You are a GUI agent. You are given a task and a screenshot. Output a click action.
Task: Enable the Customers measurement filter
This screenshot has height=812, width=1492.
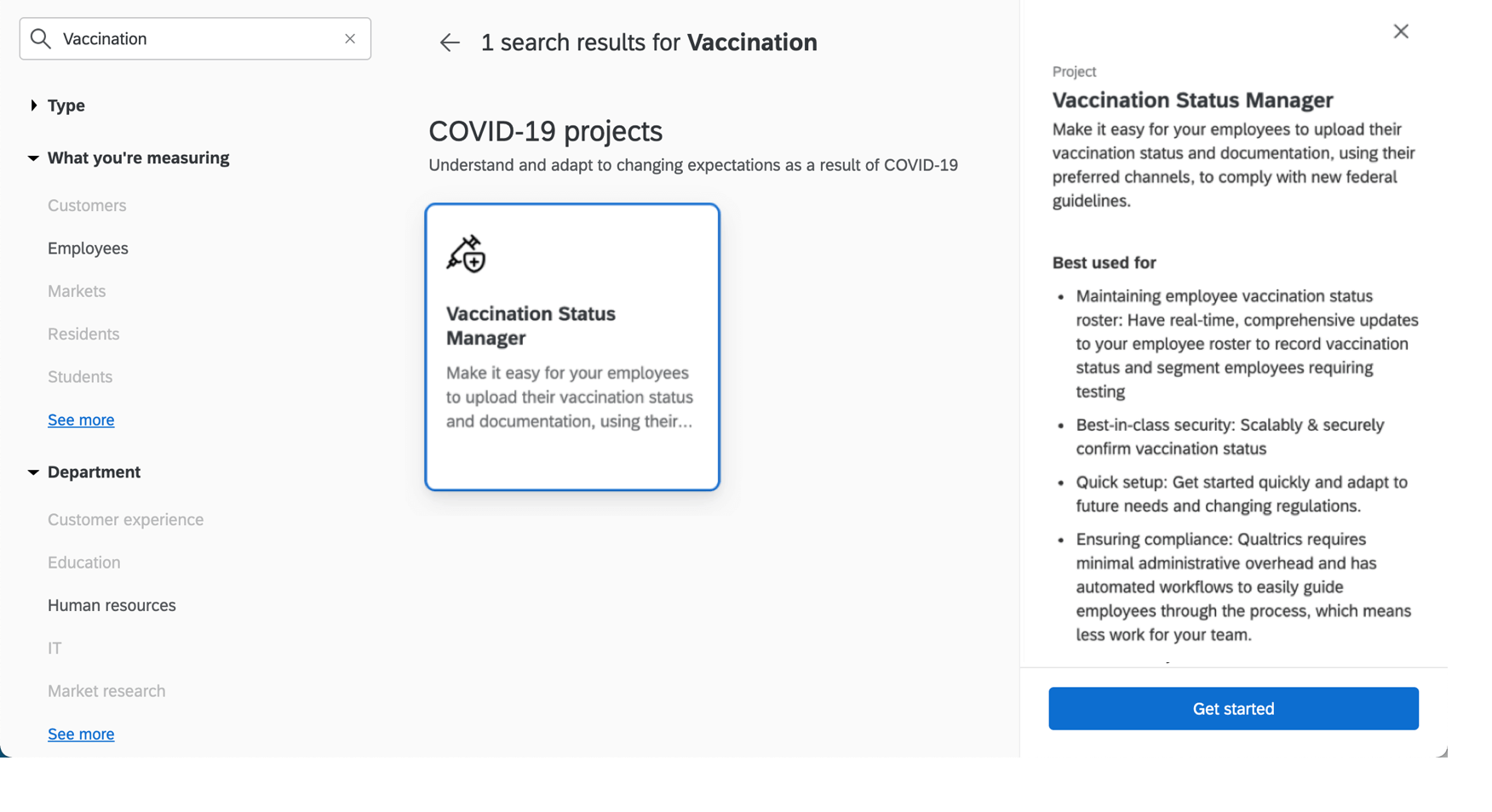click(86, 205)
